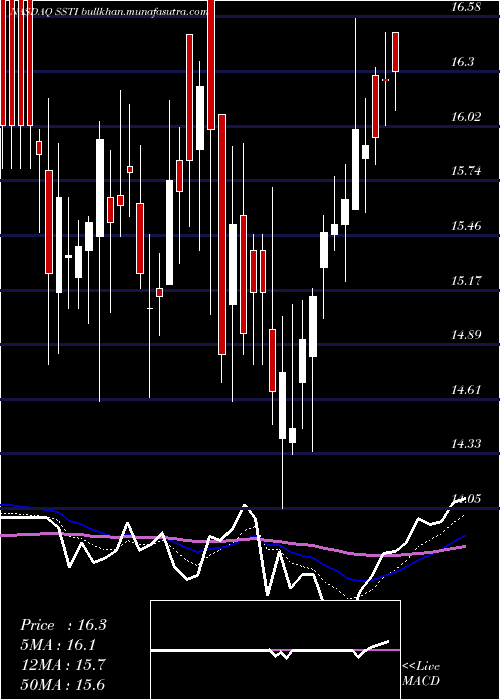Click the 5MA : 16.1 value

[58, 645]
